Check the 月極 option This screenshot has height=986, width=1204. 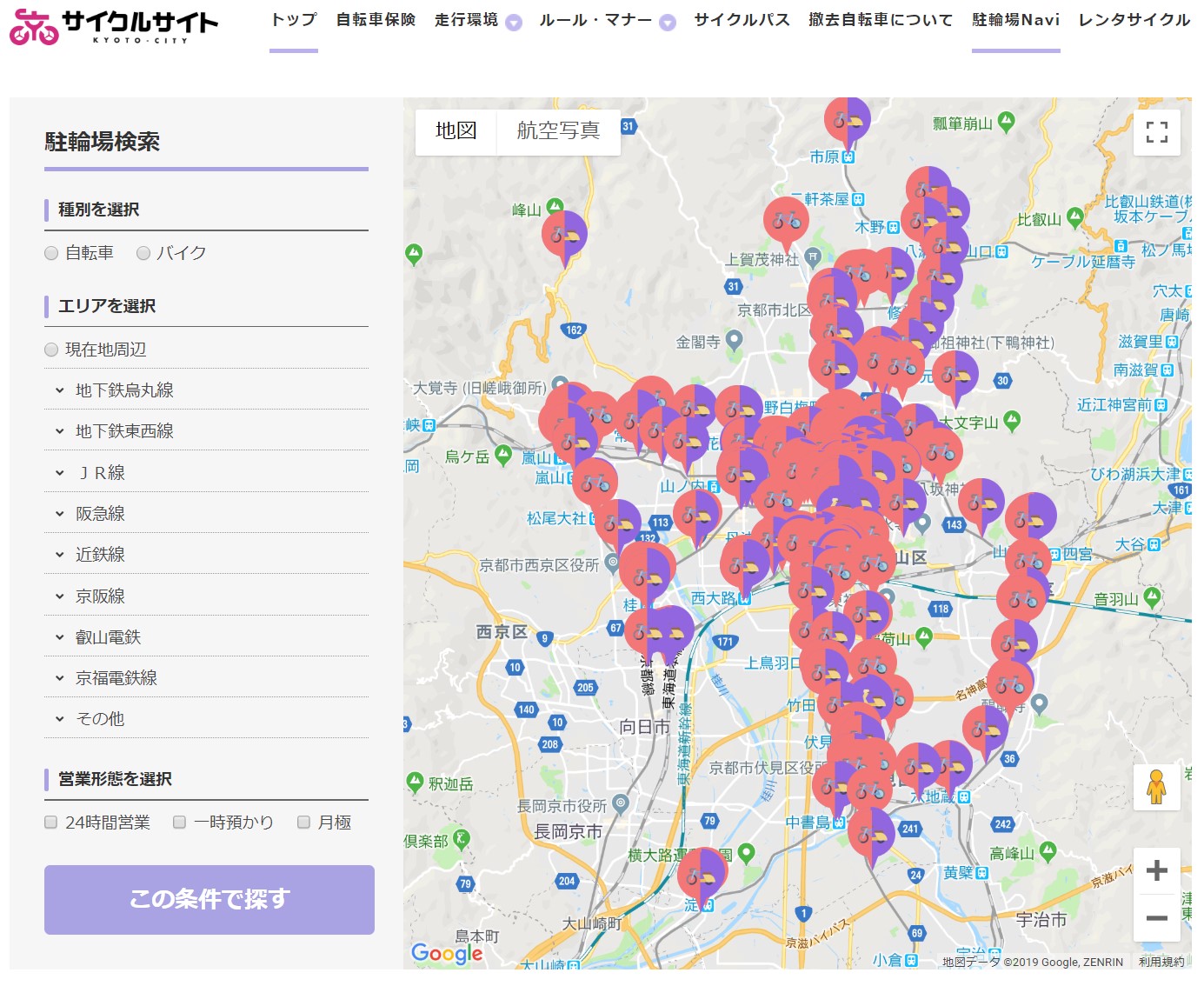coord(304,823)
